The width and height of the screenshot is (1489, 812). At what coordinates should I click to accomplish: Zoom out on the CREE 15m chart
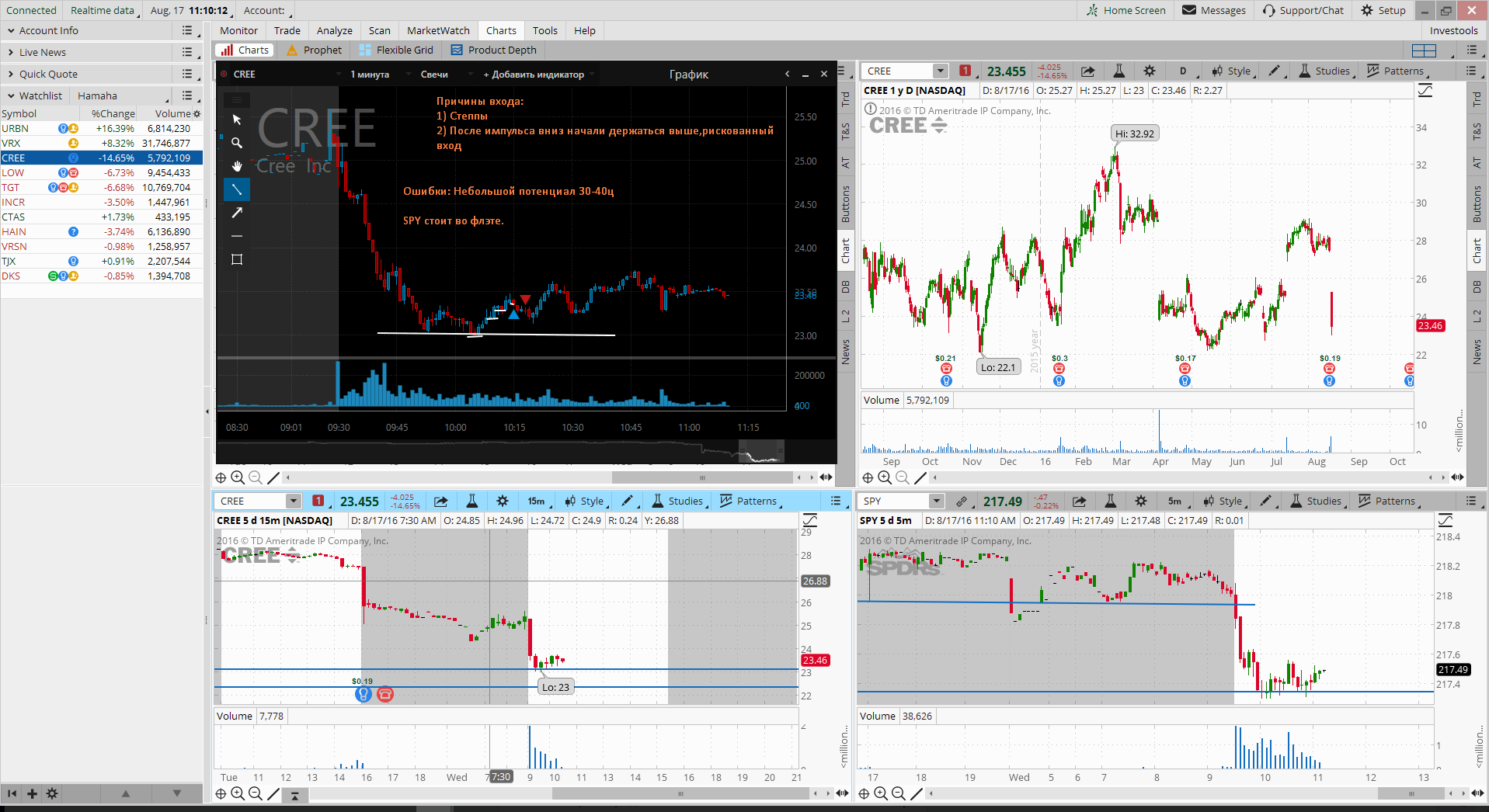[255, 793]
